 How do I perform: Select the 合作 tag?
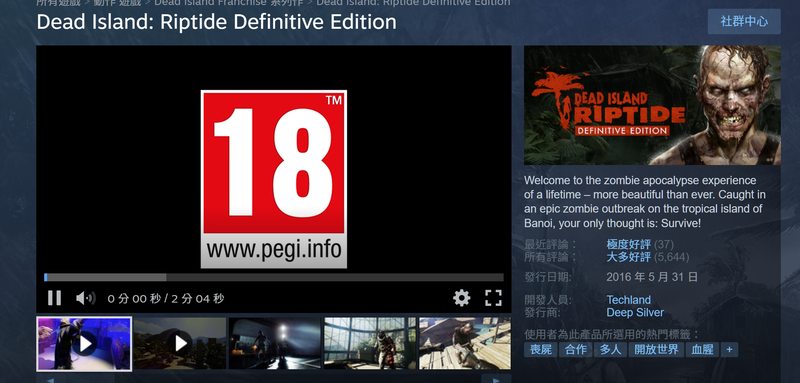click(576, 349)
